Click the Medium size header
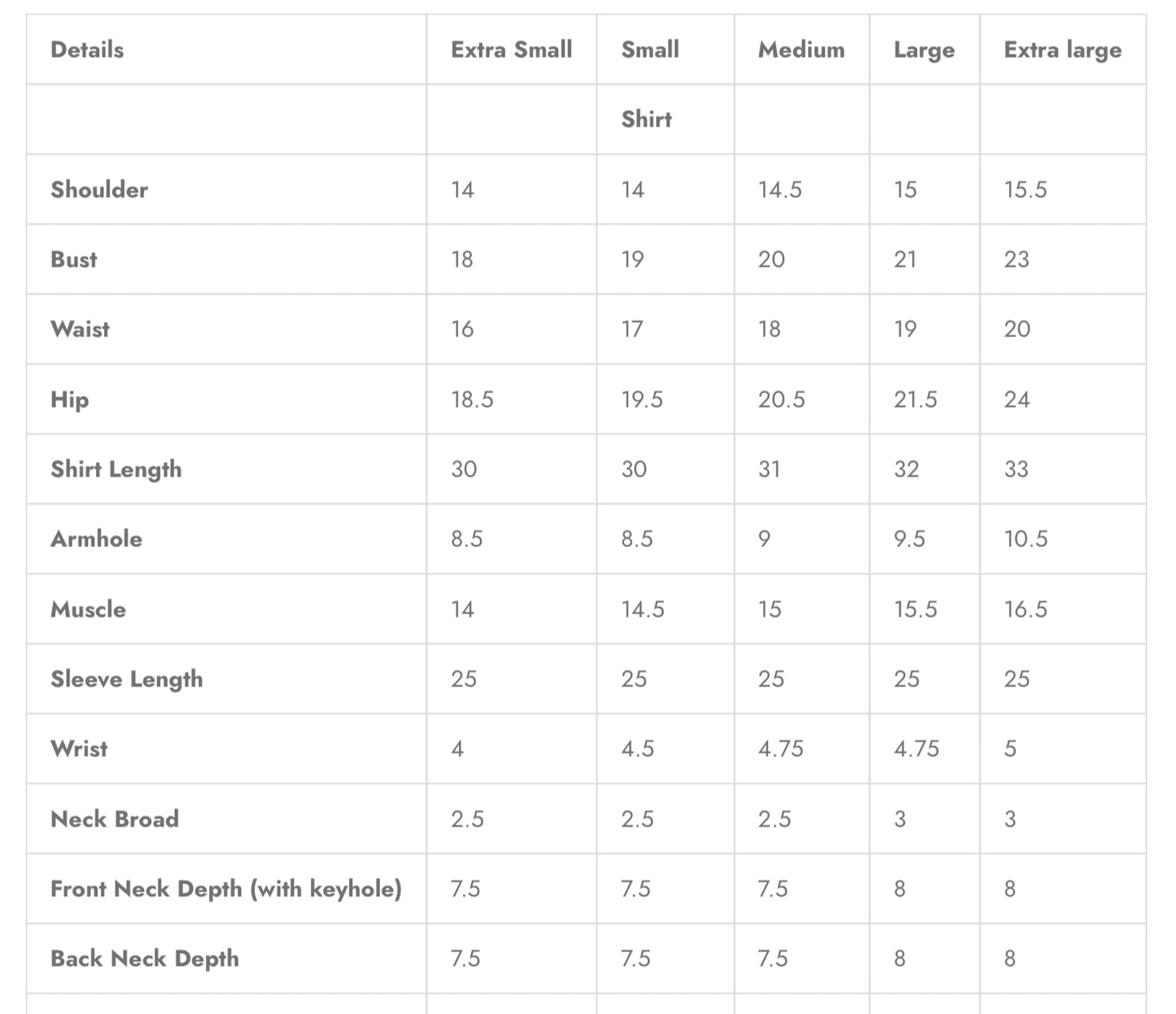 (x=801, y=50)
